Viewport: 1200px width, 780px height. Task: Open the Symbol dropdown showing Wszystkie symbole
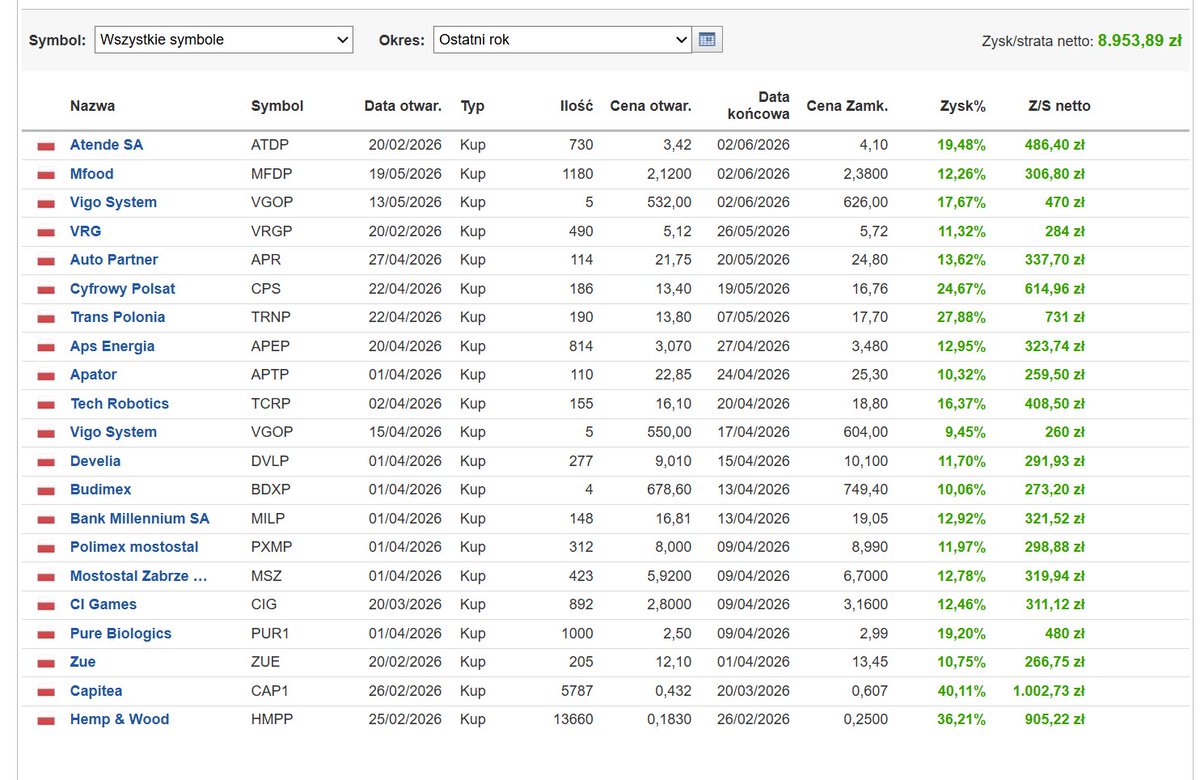click(x=224, y=40)
